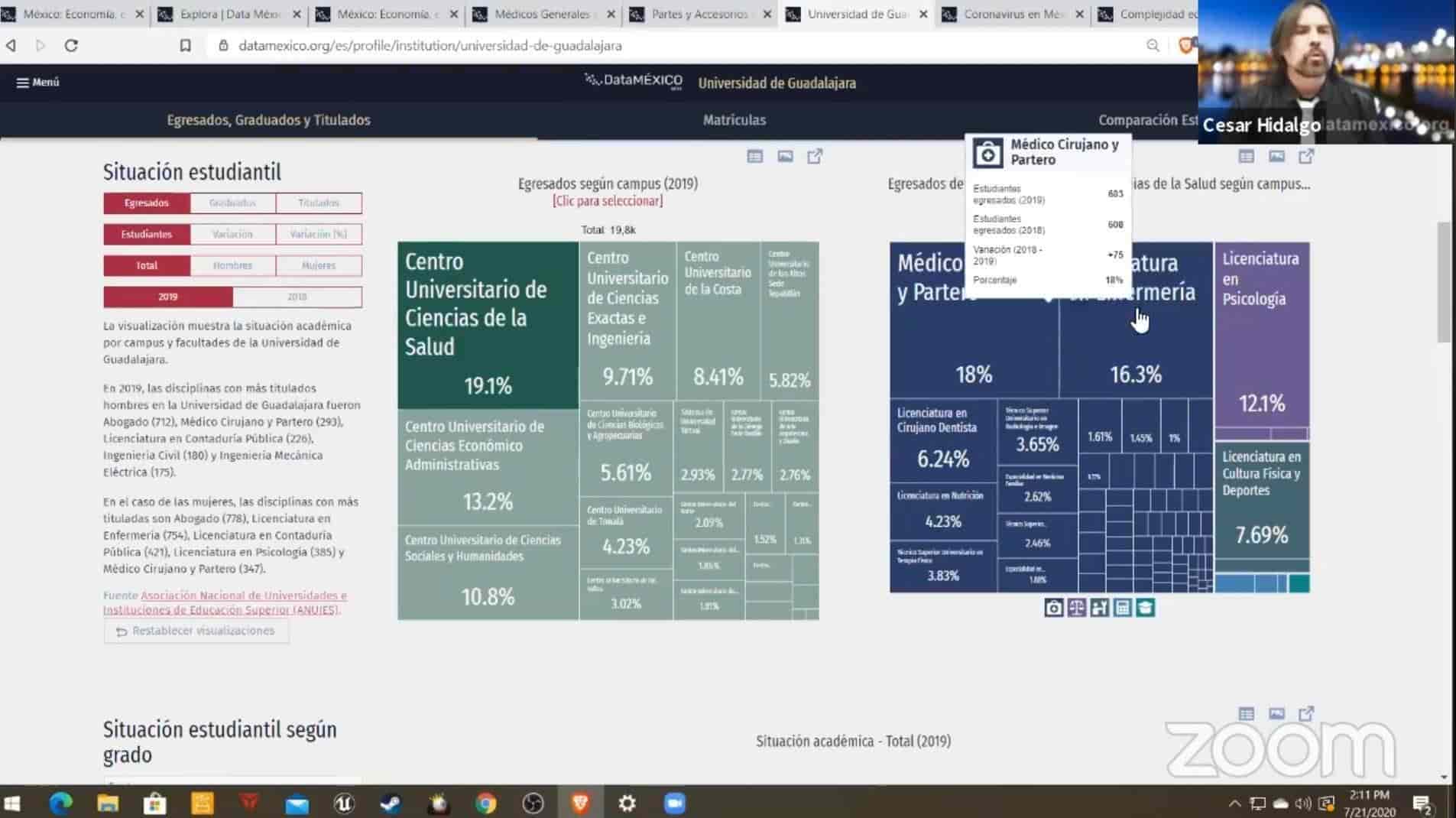Click the medical bag legend icon below treemap
The height and width of the screenshot is (818, 1456).
pos(1054,608)
